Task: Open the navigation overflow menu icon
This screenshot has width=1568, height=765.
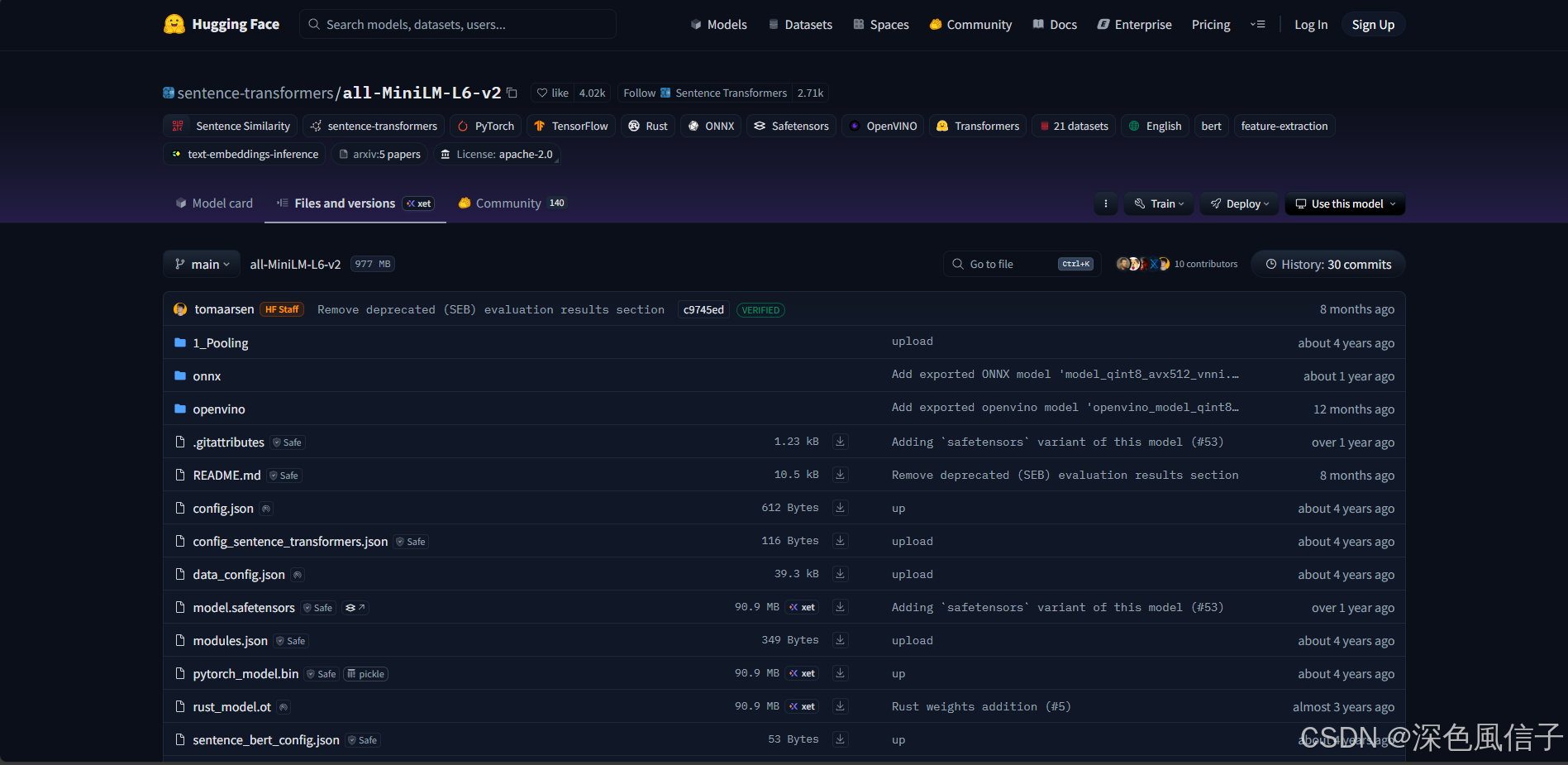Action: (x=1258, y=25)
